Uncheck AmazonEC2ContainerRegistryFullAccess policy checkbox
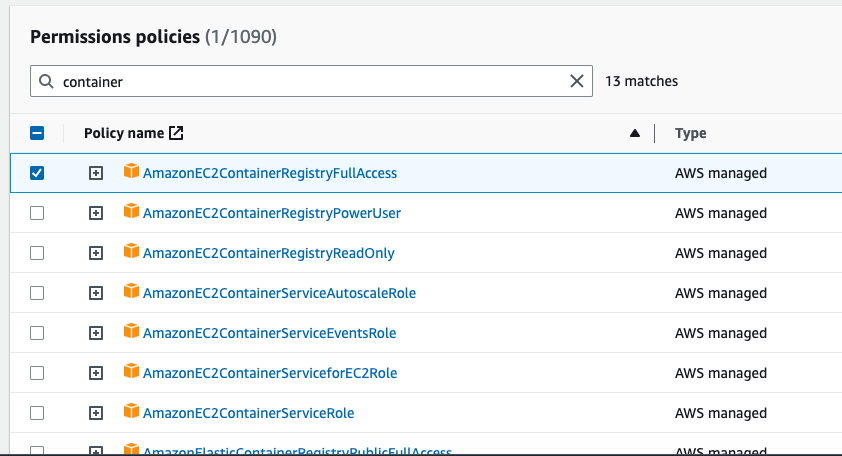 (x=37, y=173)
